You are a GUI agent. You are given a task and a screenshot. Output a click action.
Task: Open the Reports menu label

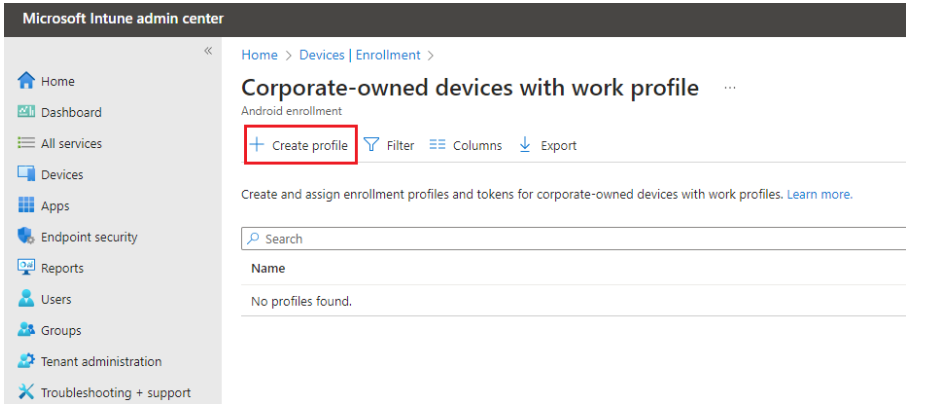click(x=62, y=268)
